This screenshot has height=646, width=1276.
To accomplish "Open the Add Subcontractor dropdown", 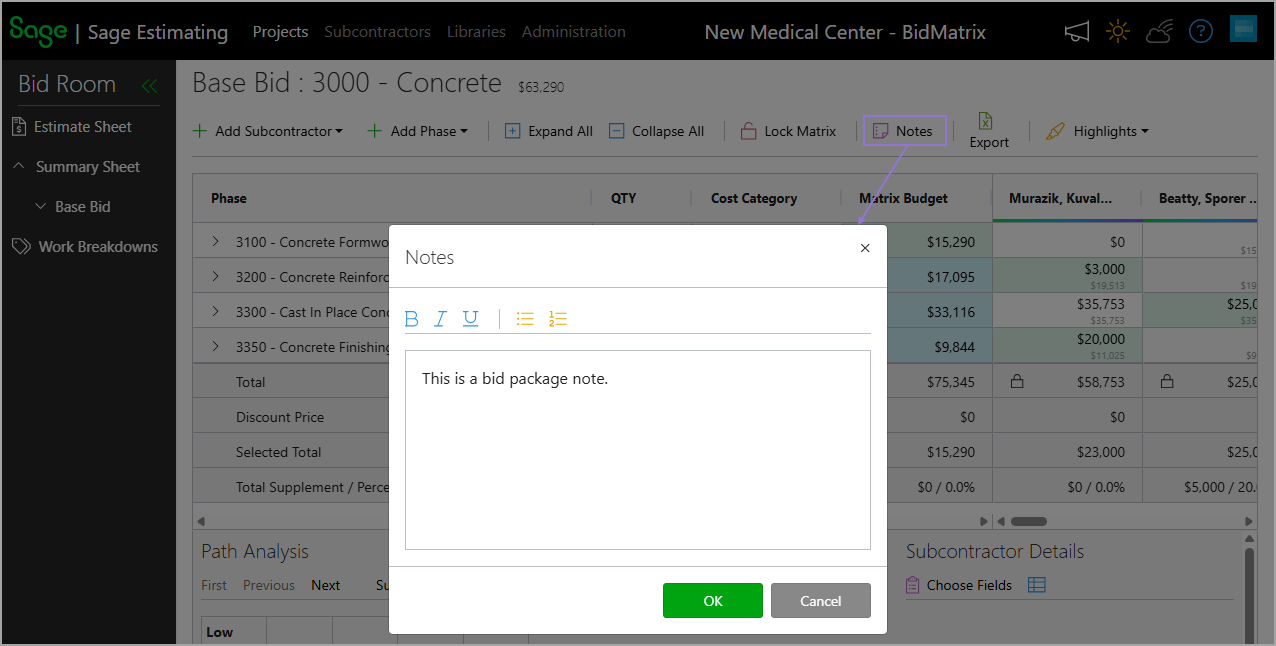I will 268,130.
